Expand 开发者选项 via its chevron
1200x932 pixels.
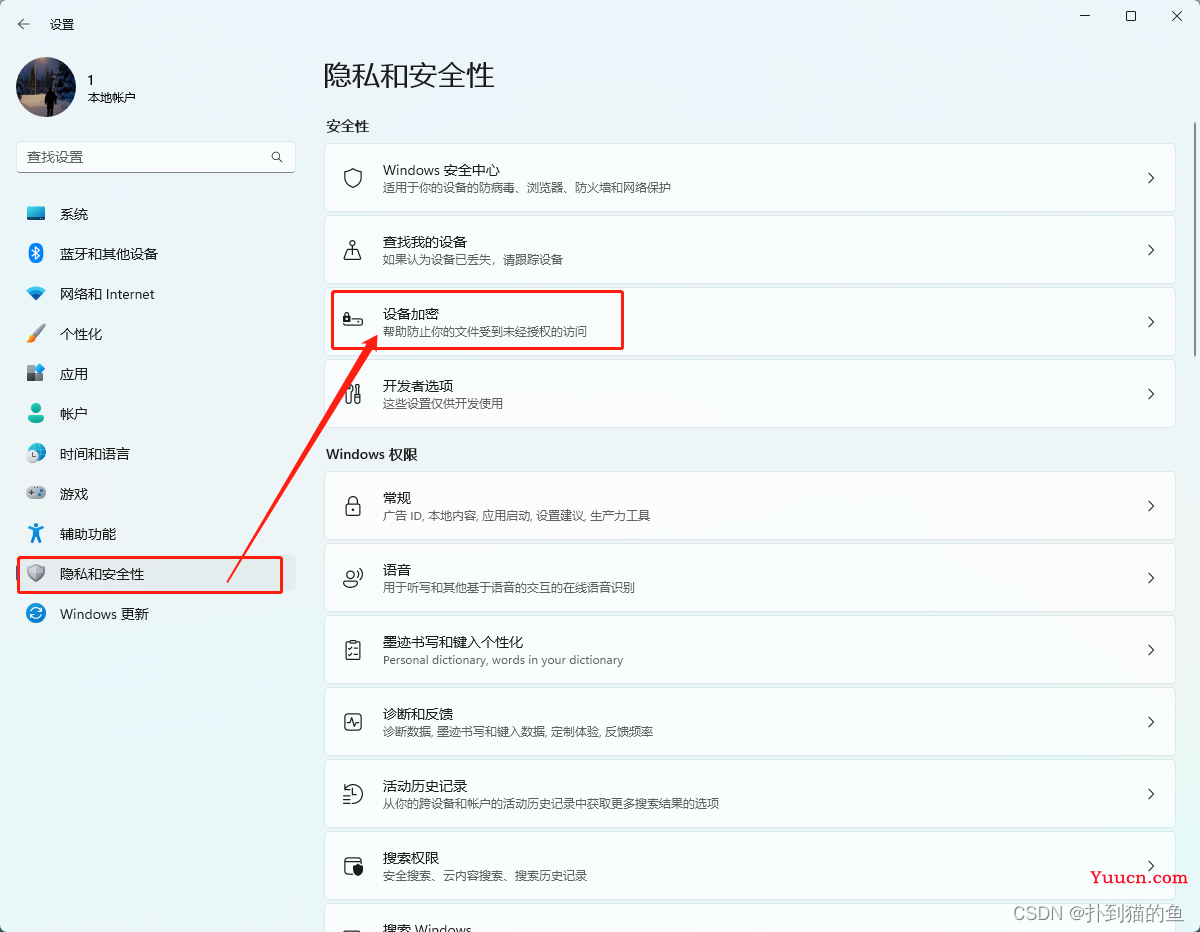(x=1151, y=394)
